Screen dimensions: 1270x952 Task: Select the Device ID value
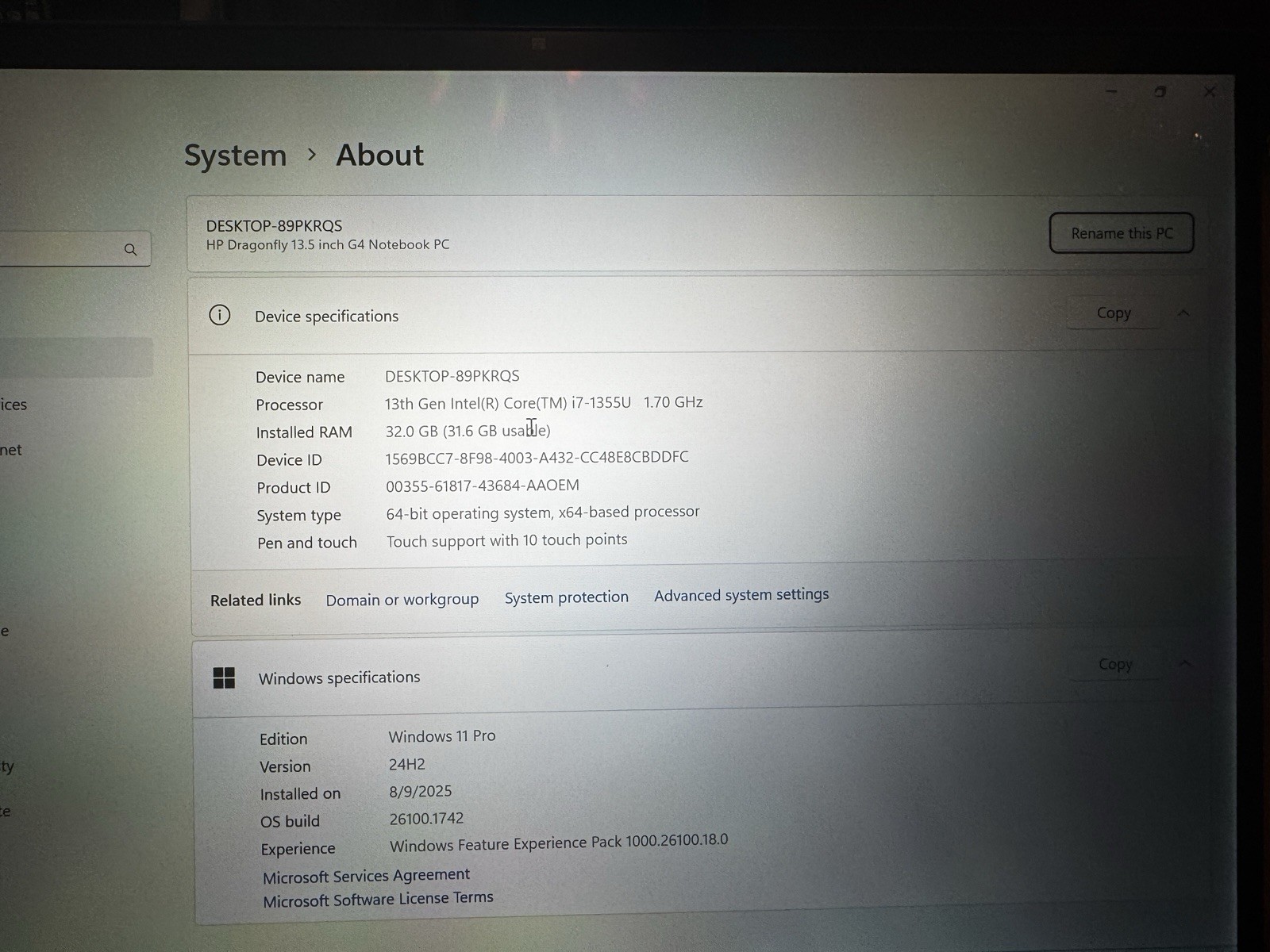click(x=537, y=458)
